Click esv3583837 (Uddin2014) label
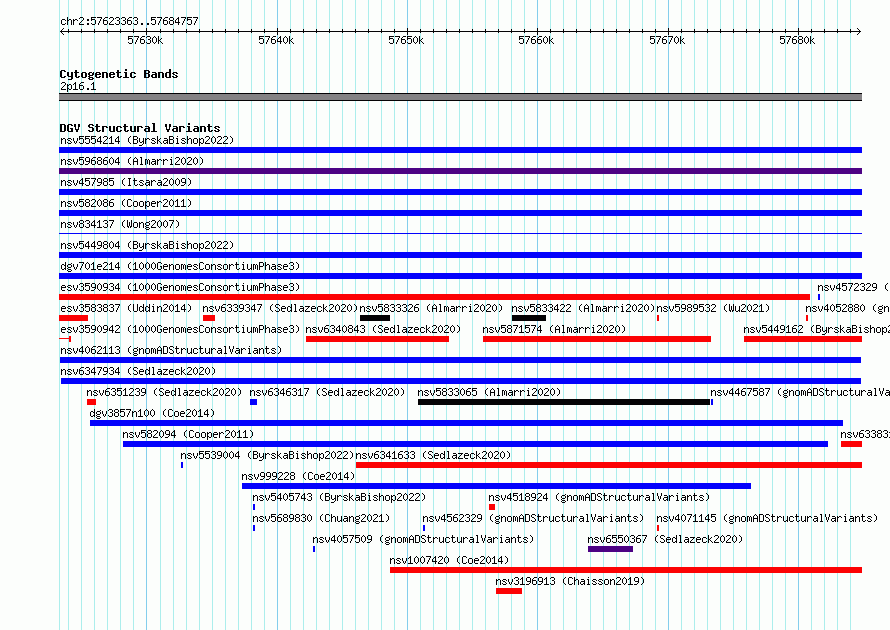The width and height of the screenshot is (890, 630). pyautogui.click(x=126, y=308)
